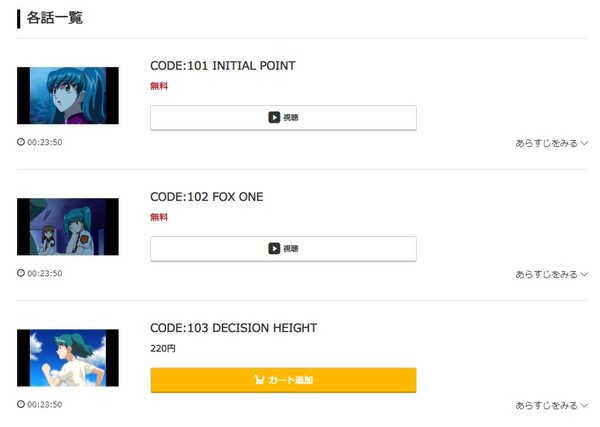Click the 無料 label under FOX ONE

click(159, 217)
